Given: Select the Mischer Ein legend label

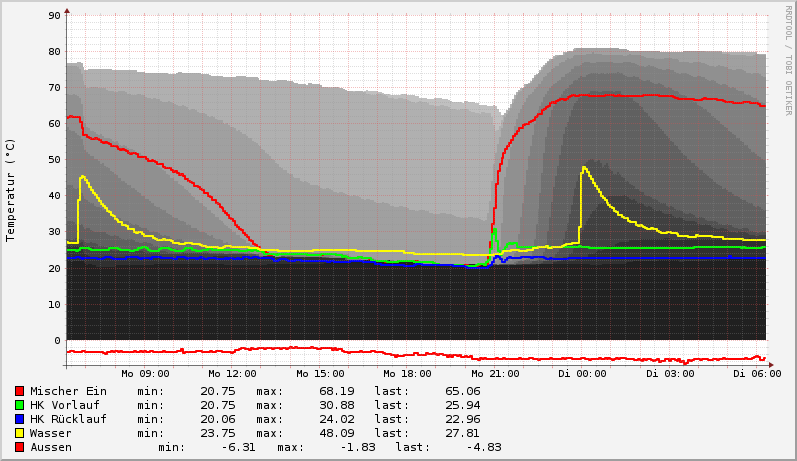Looking at the screenshot, I should point(68,391).
